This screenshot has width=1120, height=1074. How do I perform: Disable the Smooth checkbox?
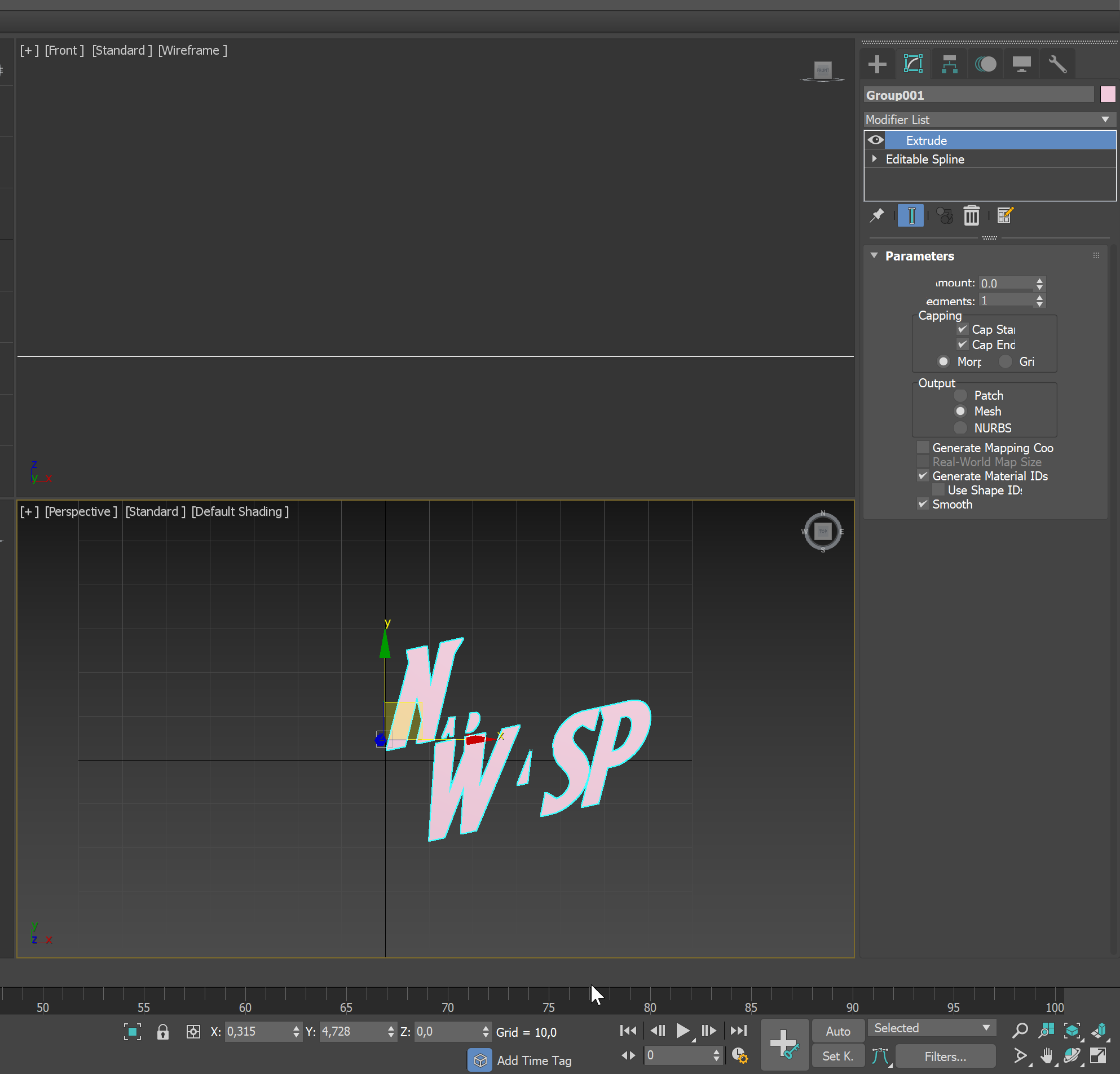(x=922, y=504)
